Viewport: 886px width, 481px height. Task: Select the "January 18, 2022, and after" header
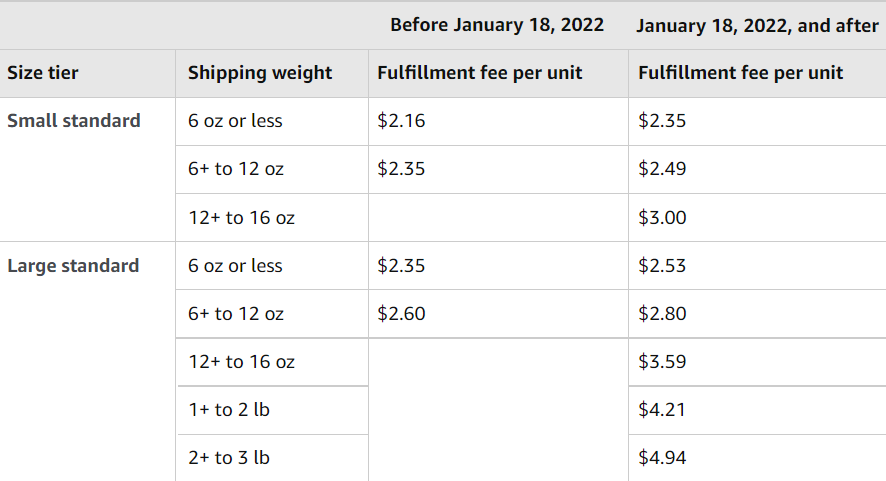point(757,25)
